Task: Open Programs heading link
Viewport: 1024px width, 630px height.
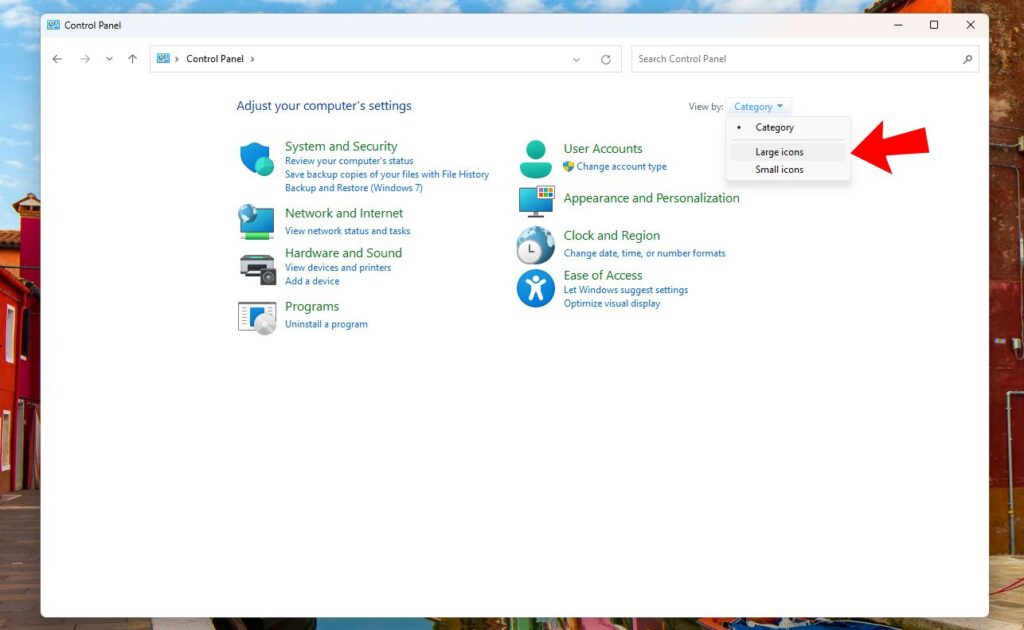Action: click(x=312, y=306)
